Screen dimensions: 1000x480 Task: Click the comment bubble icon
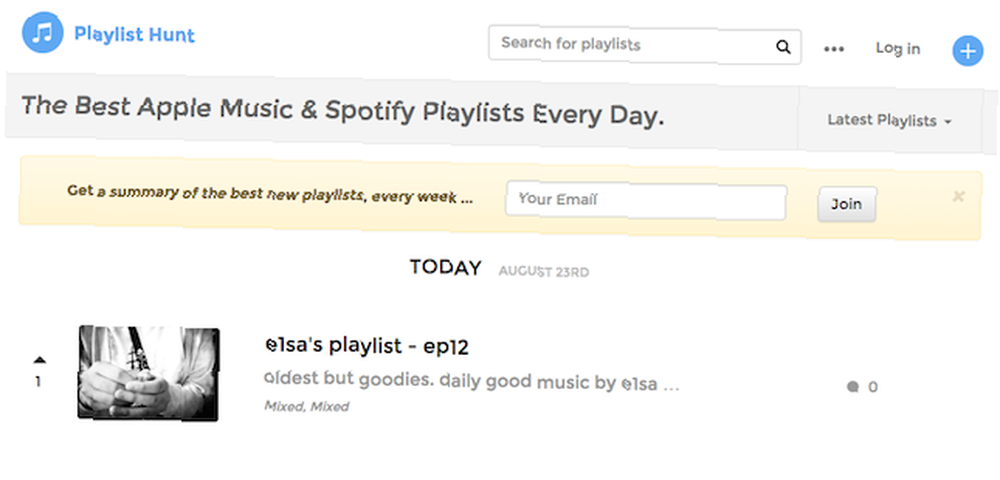852,386
